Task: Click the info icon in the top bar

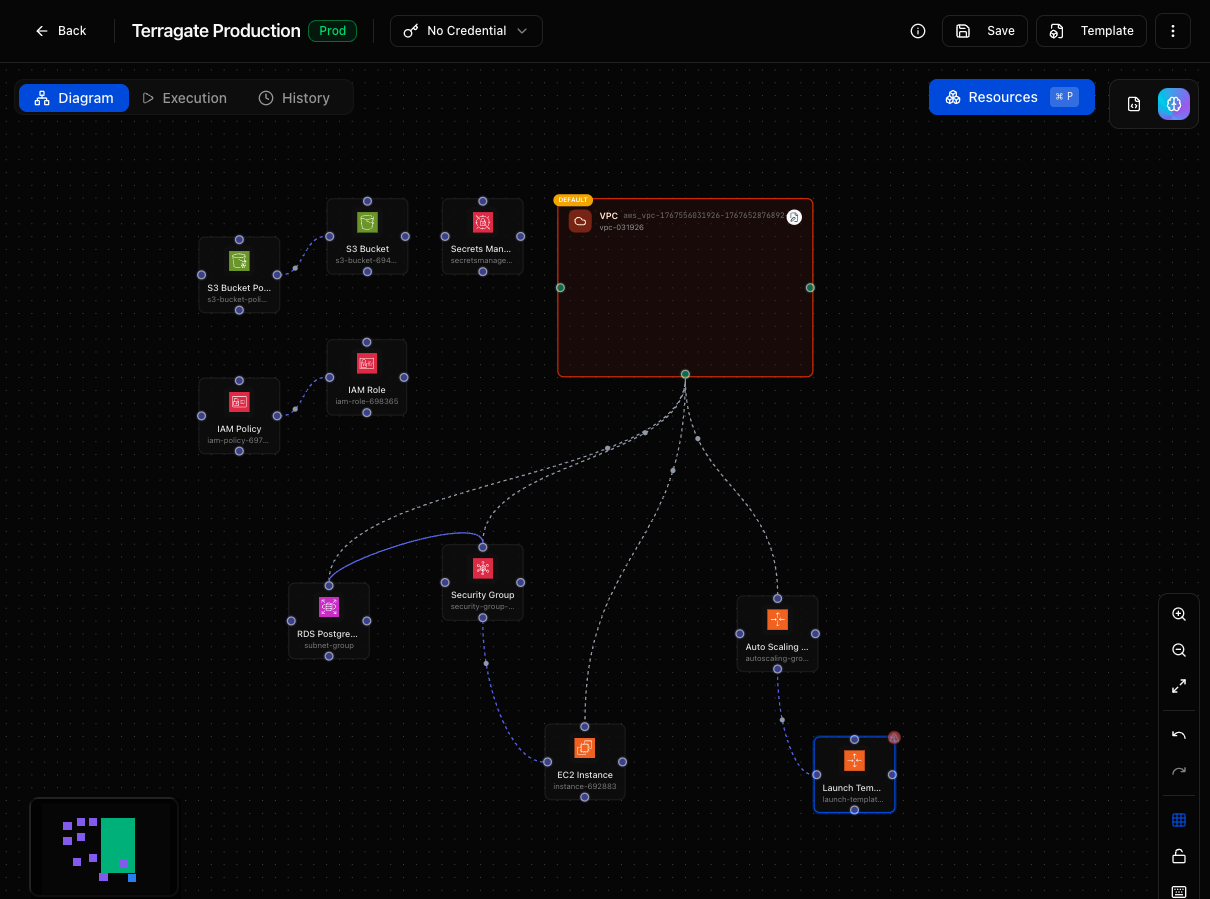Action: [x=917, y=31]
